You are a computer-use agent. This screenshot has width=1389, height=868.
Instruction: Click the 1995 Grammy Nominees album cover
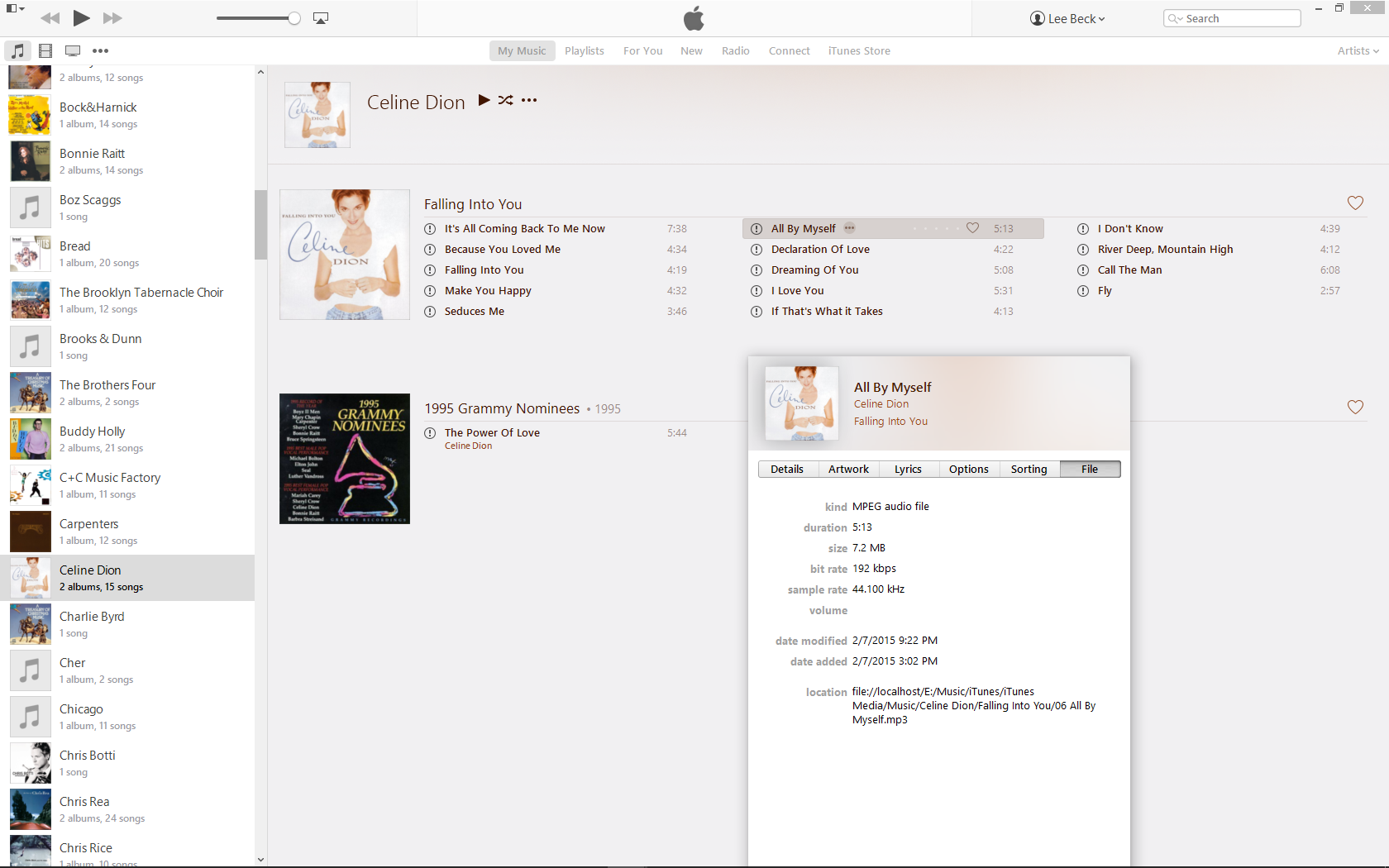point(345,459)
